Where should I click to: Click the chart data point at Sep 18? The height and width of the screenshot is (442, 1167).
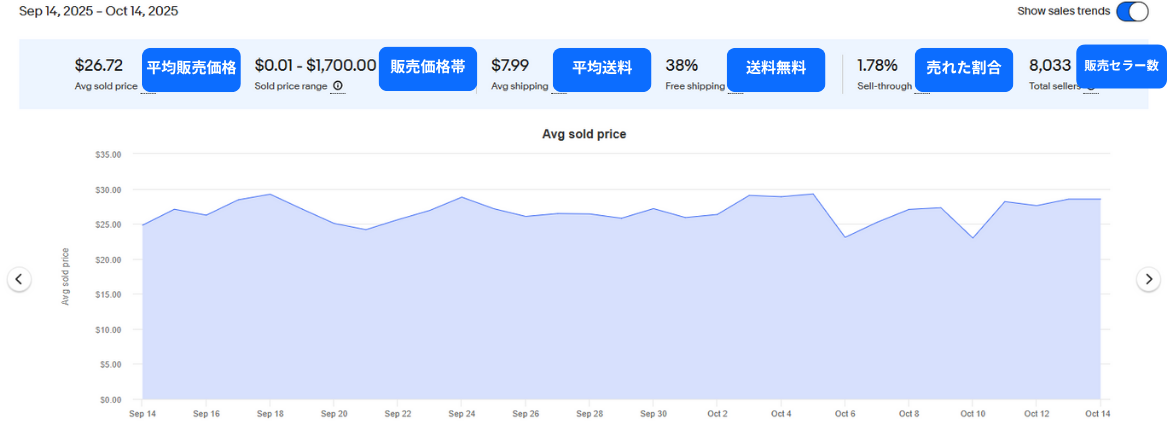270,194
